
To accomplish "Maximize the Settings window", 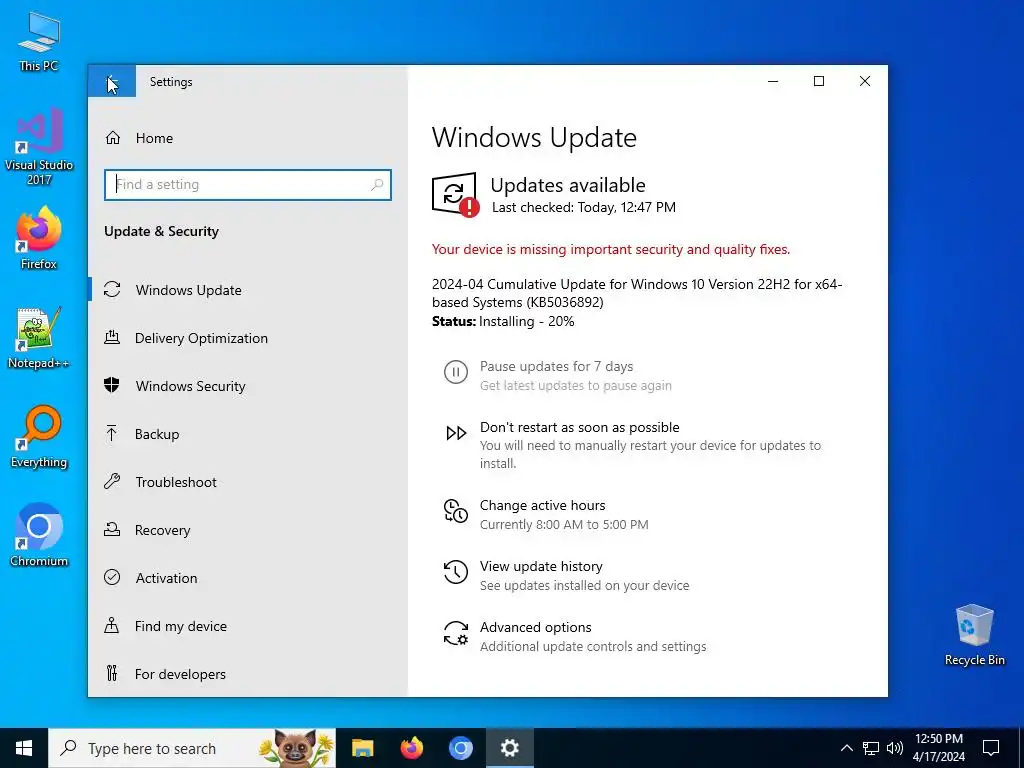I will click(819, 81).
